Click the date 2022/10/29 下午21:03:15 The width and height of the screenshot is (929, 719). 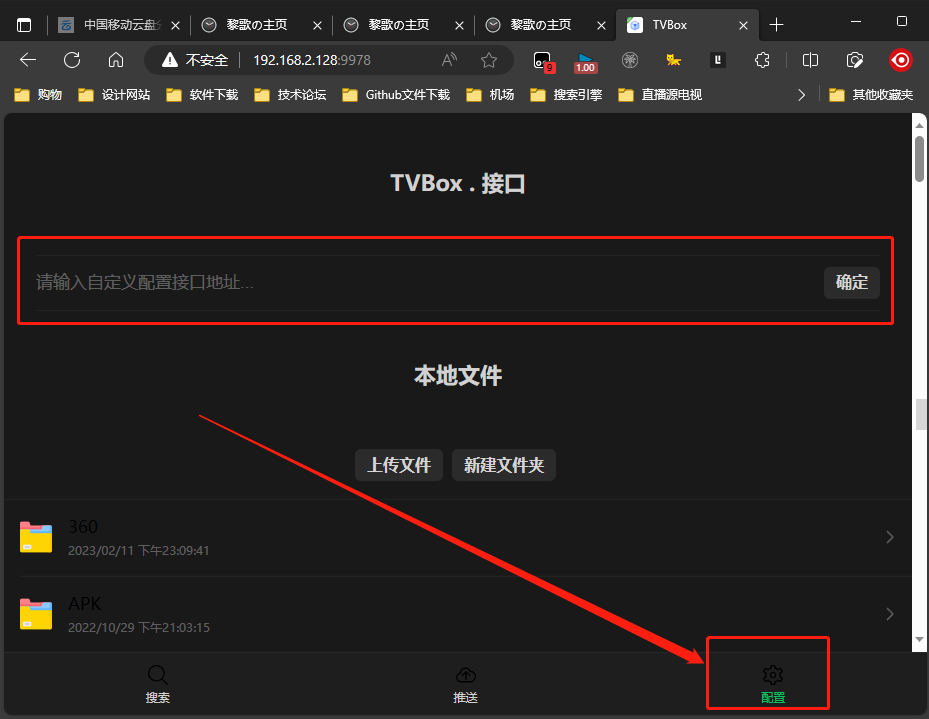point(139,628)
